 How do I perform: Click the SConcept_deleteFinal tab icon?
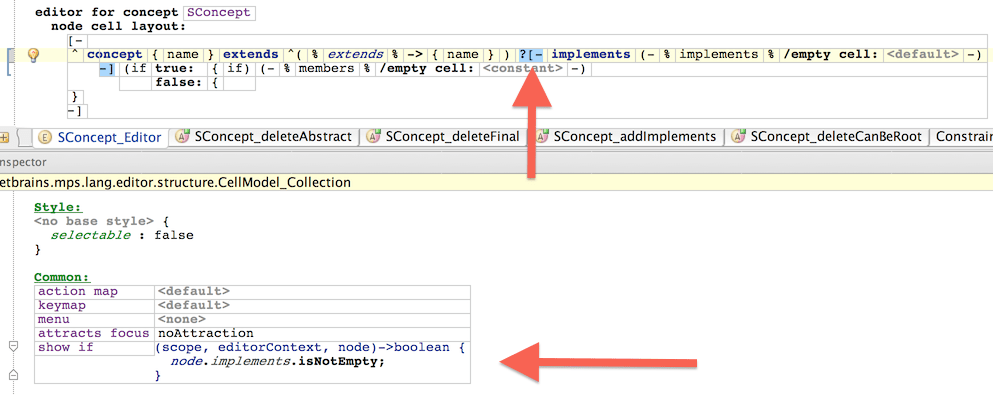[373, 136]
